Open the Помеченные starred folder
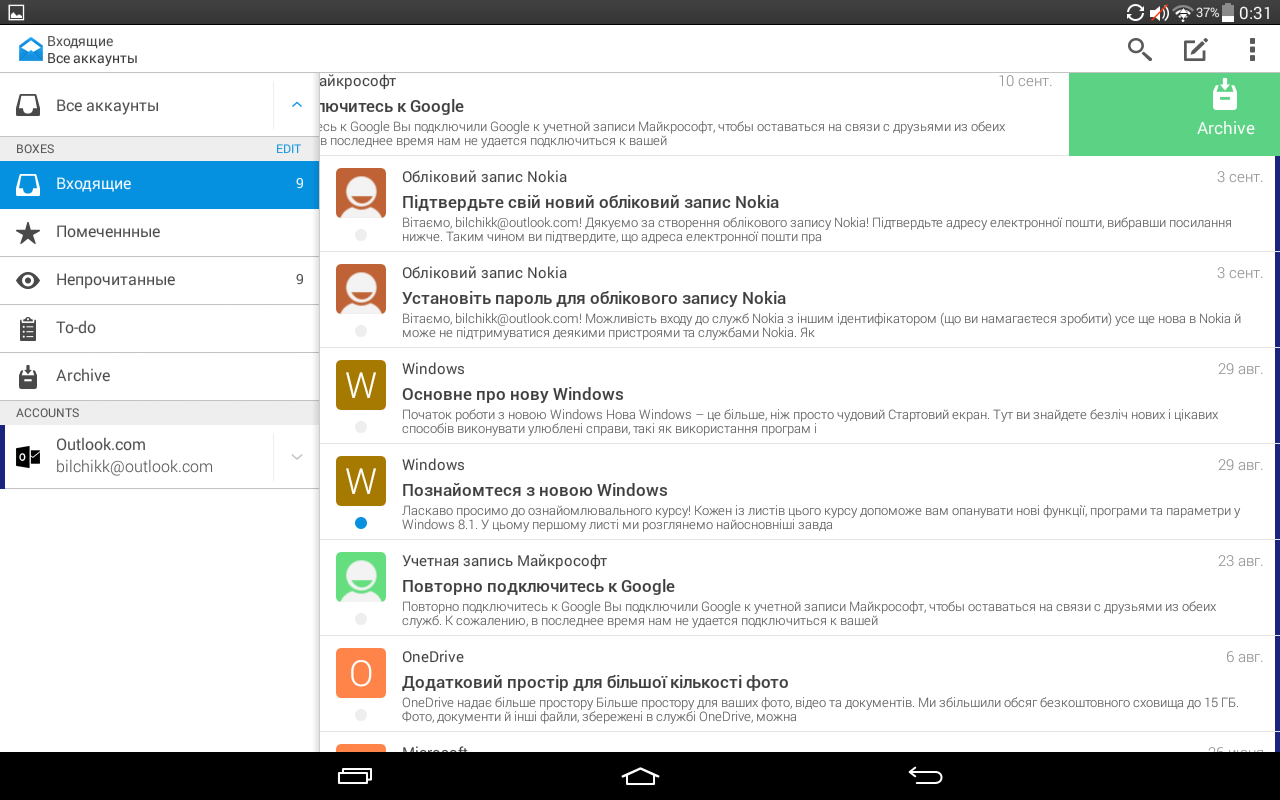This screenshot has height=800, width=1280. [160, 232]
